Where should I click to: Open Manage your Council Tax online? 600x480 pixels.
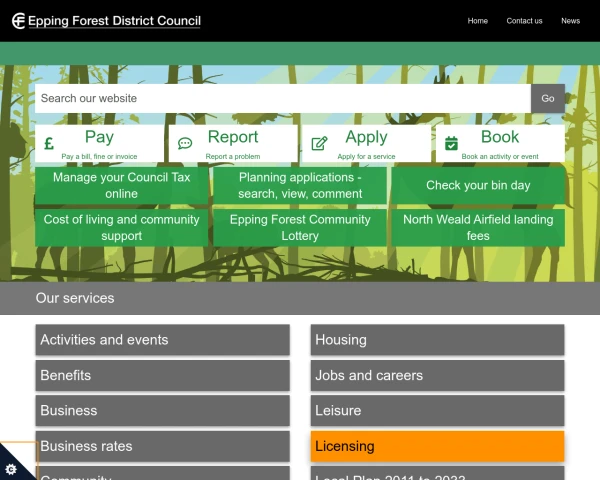point(122,185)
